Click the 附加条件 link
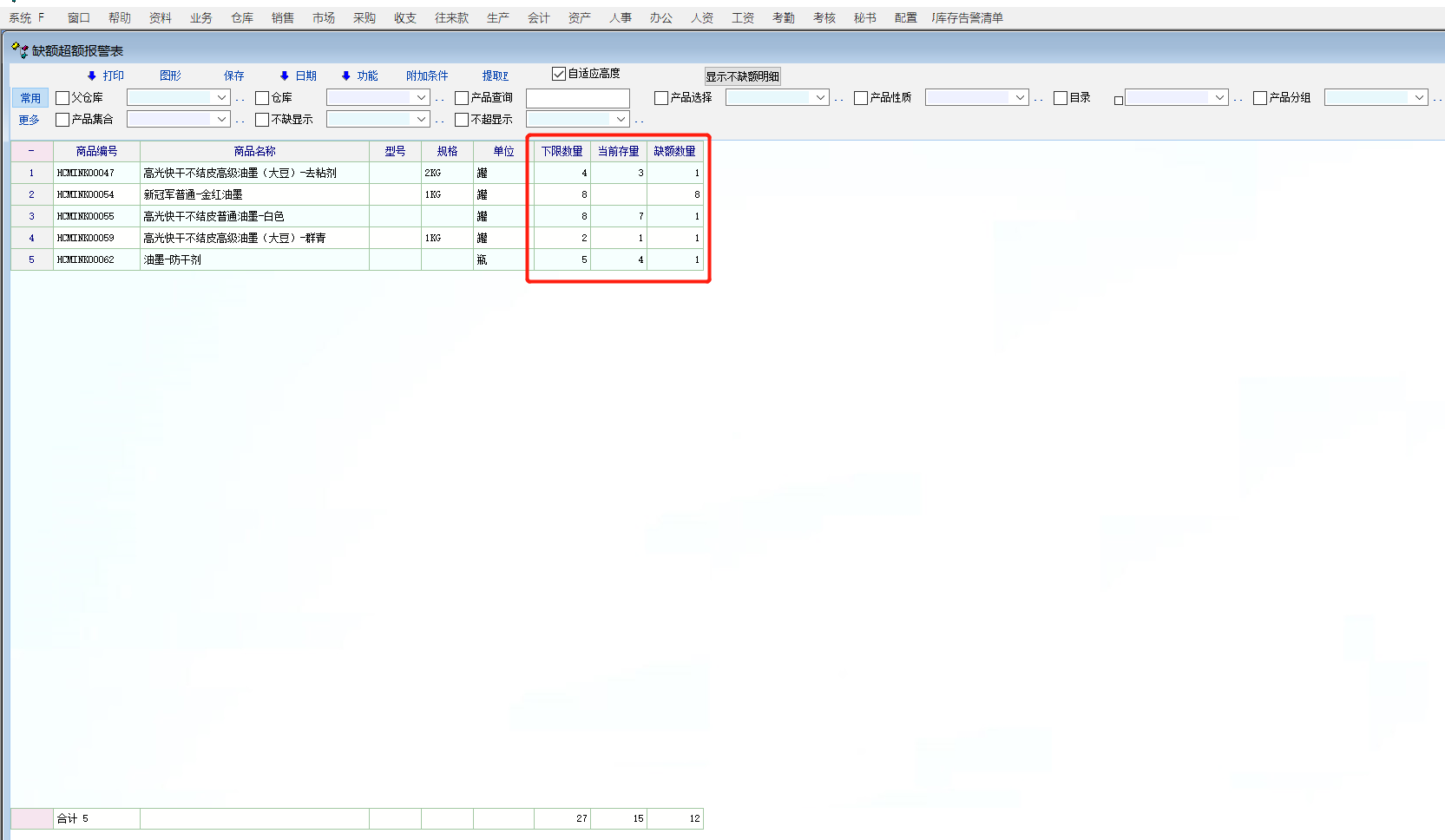Image resolution: width=1445 pixels, height=840 pixels. point(427,76)
